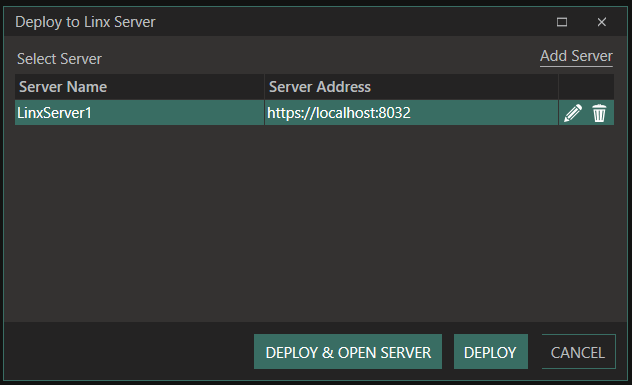Click the DEPLOY & OPEN SERVER button
Image resolution: width=632 pixels, height=385 pixels.
[348, 352]
